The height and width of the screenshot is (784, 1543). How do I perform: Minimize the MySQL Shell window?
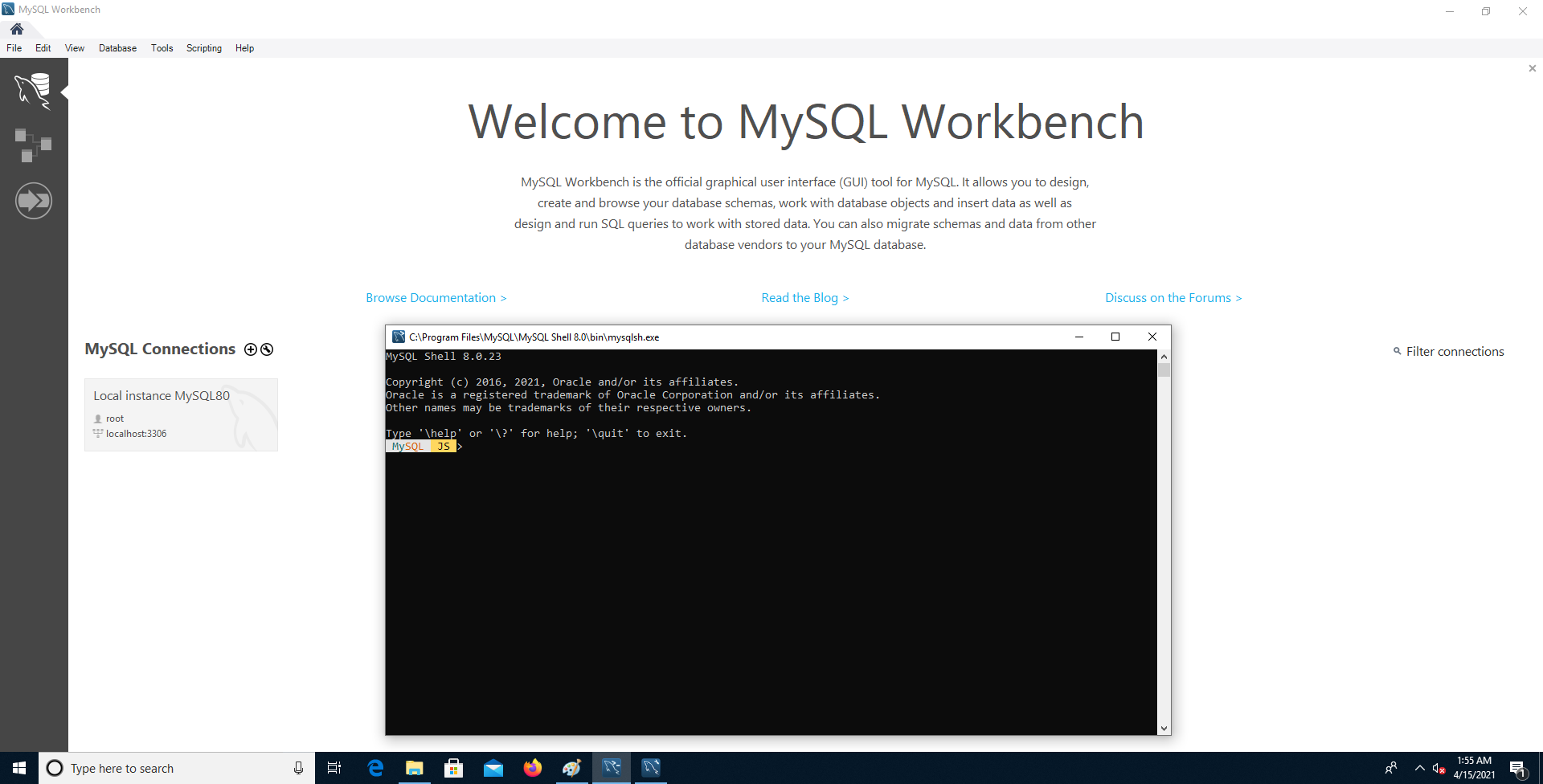pyautogui.click(x=1079, y=337)
